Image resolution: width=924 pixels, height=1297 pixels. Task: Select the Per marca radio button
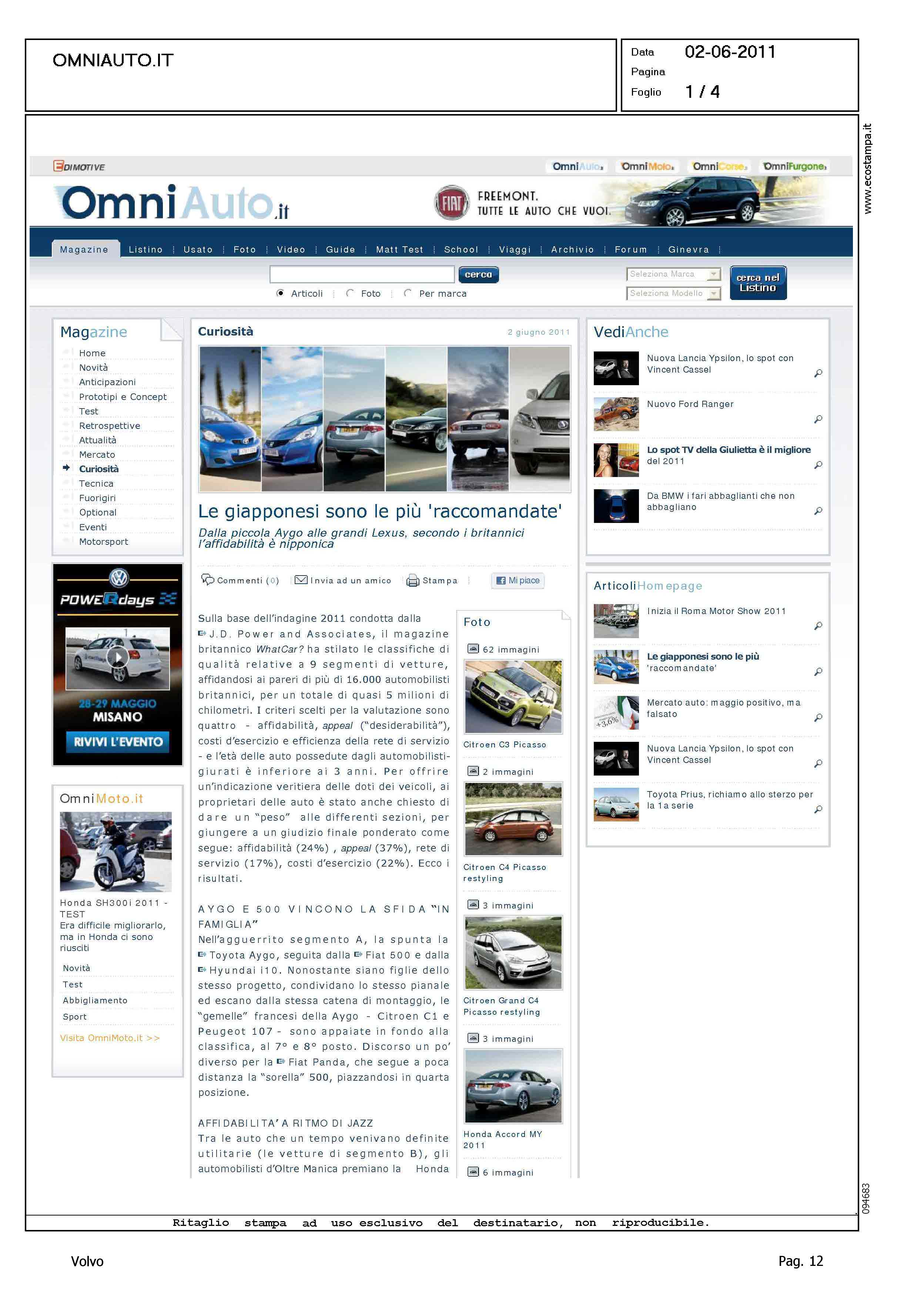407,293
